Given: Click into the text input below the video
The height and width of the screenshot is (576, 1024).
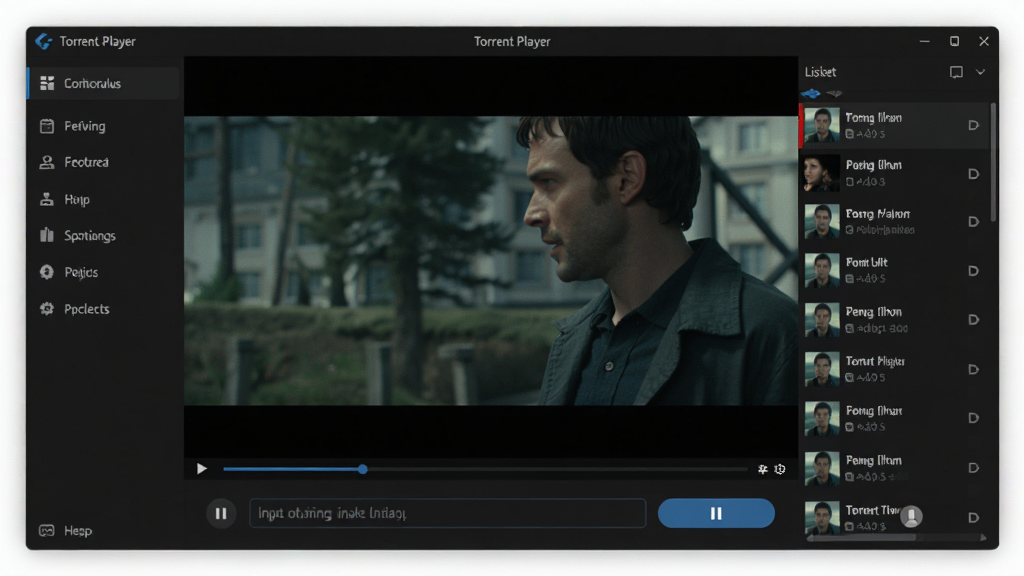Looking at the screenshot, I should pyautogui.click(x=447, y=513).
